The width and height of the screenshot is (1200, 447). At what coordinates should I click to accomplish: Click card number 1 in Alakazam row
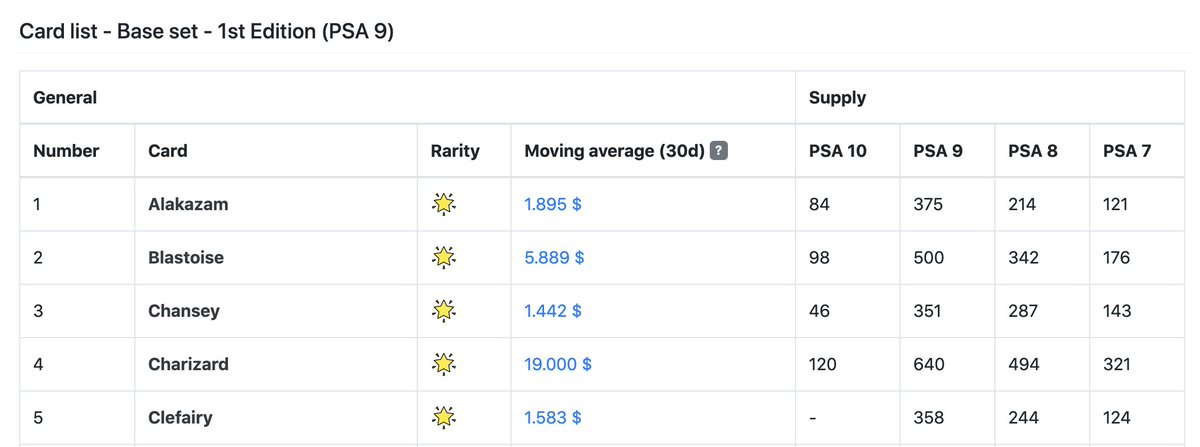coord(37,204)
